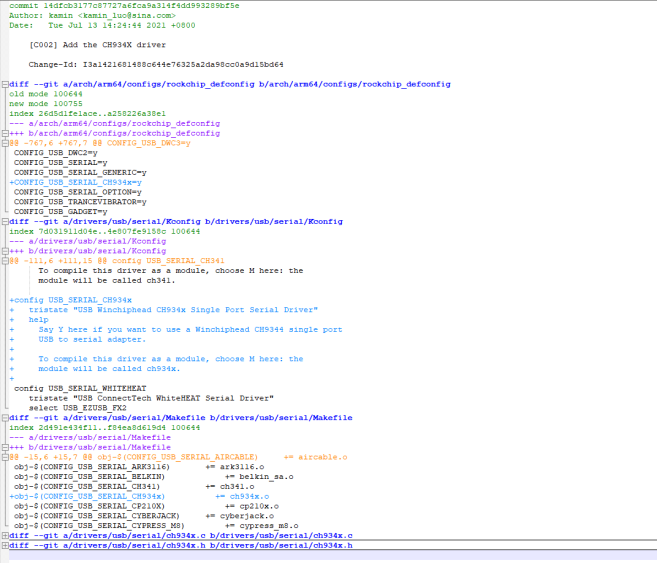The width and height of the screenshot is (657, 563).
Task: Click the CONFIG_USB_SERIAL_CYBERJACK Makefile line
Action: pos(144,516)
